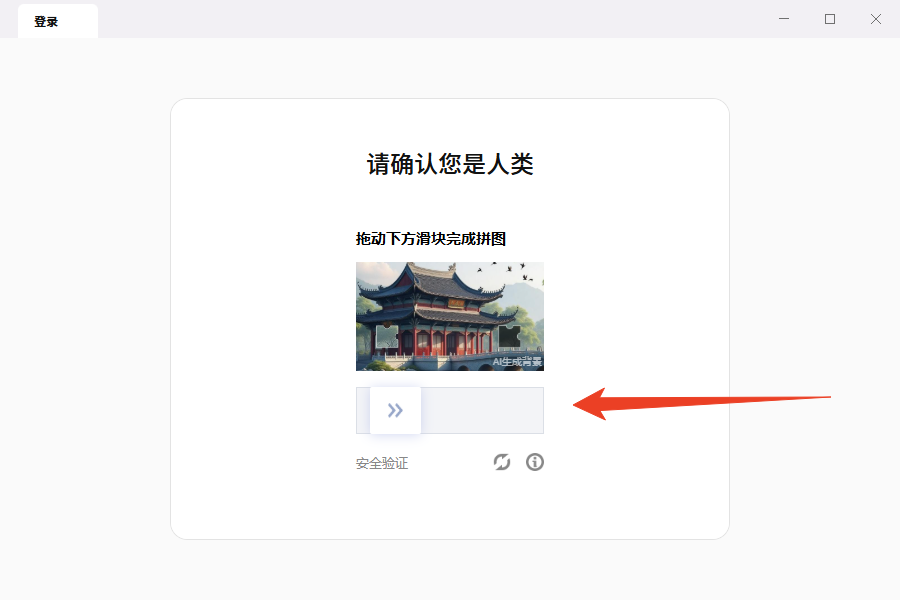Screen dimensions: 900x600
Task: Click the empty slider track area
Action: coord(482,411)
